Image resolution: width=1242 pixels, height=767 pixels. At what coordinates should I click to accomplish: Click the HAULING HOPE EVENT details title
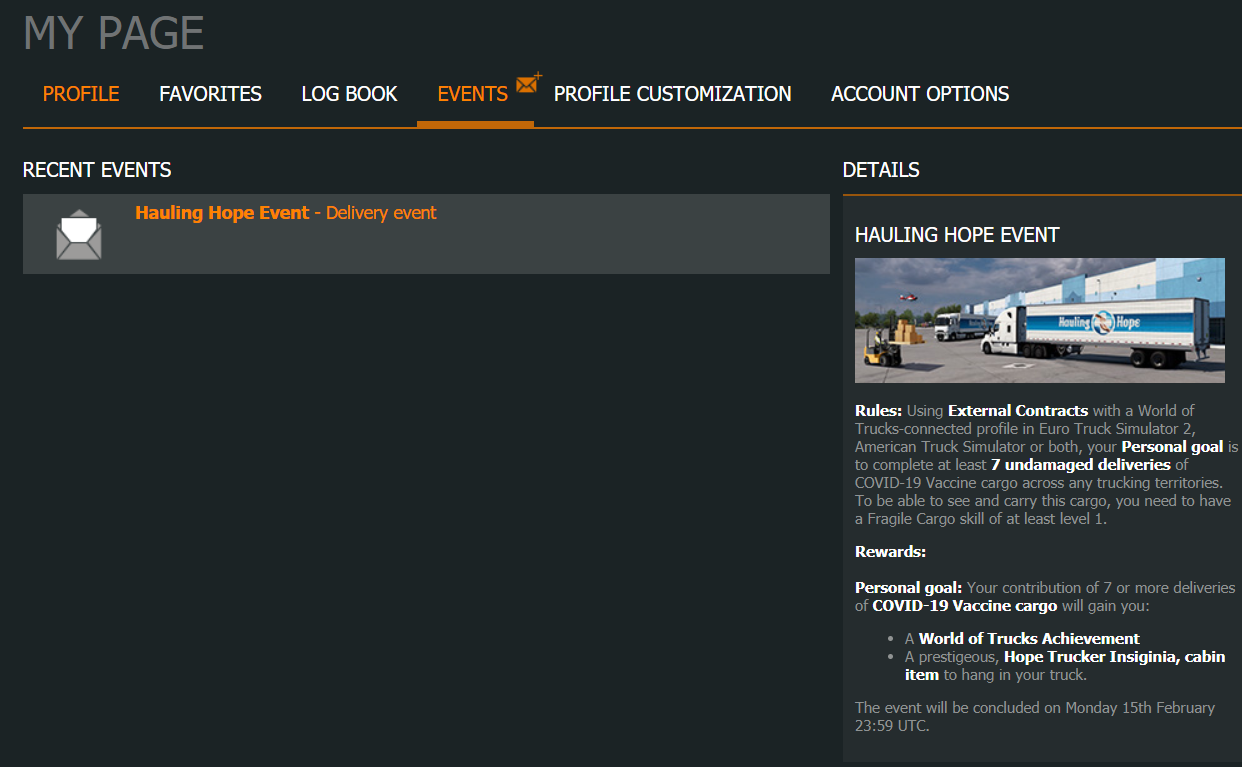pyautogui.click(x=957, y=235)
